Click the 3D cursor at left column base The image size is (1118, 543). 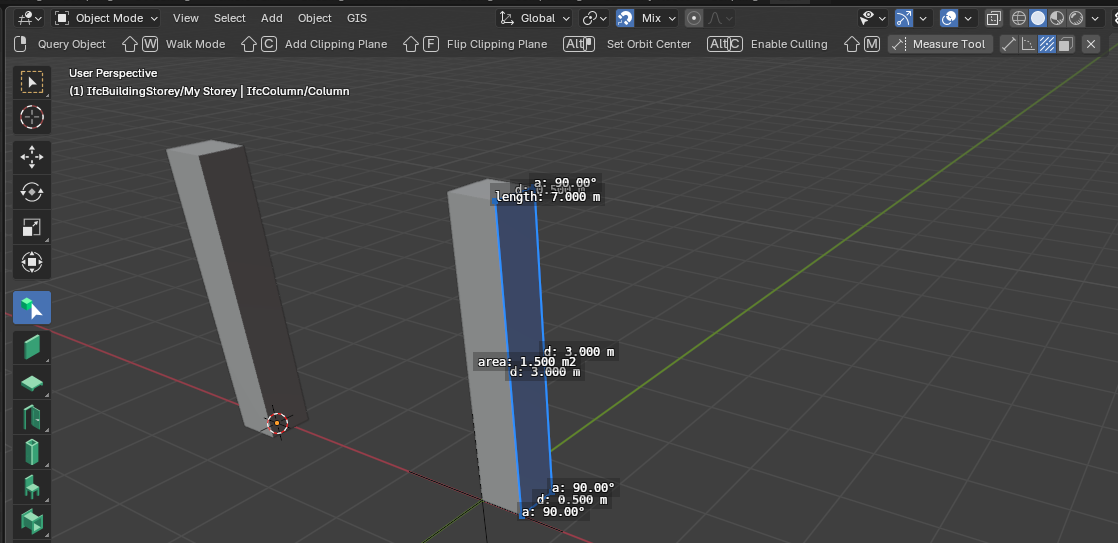(x=277, y=423)
